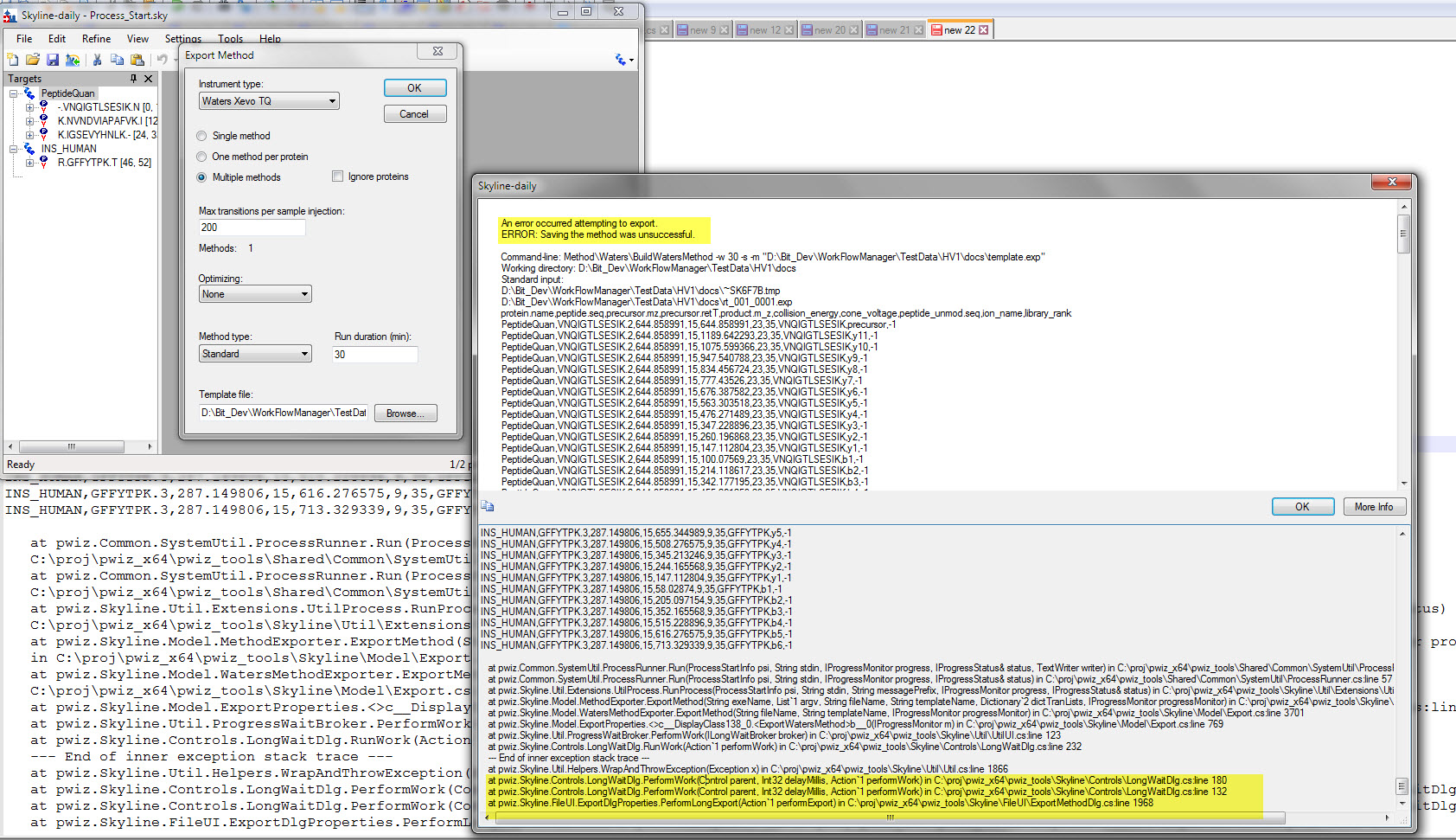The height and width of the screenshot is (840, 1456).
Task: Click the horizontal scrollbar under stack trace
Action: pos(891,818)
